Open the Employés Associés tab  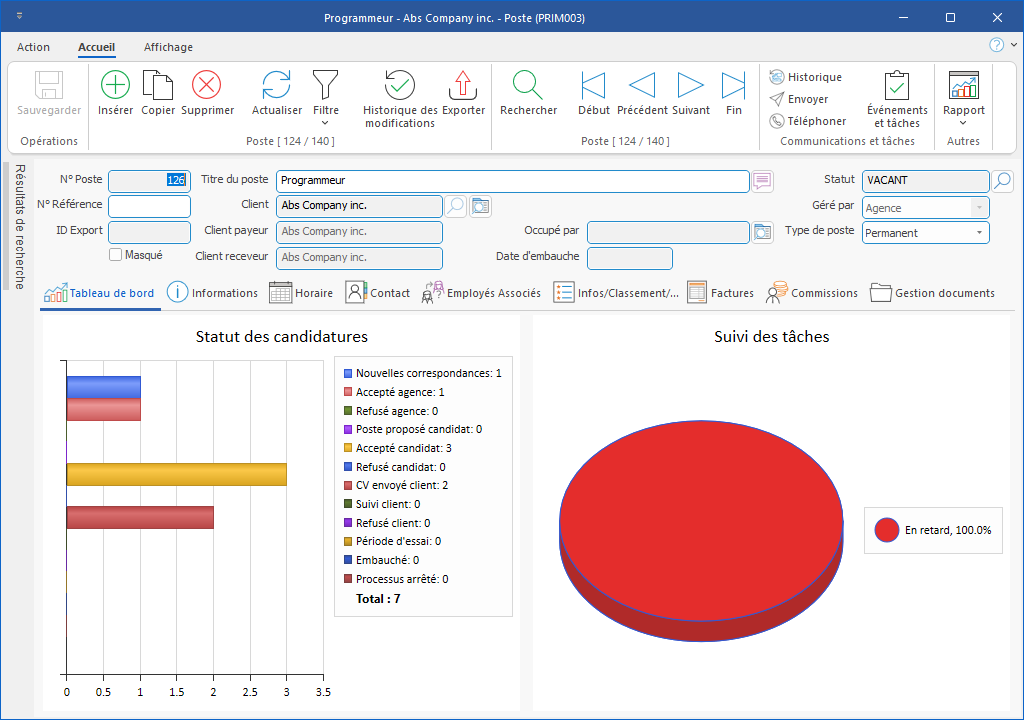pyautogui.click(x=482, y=293)
